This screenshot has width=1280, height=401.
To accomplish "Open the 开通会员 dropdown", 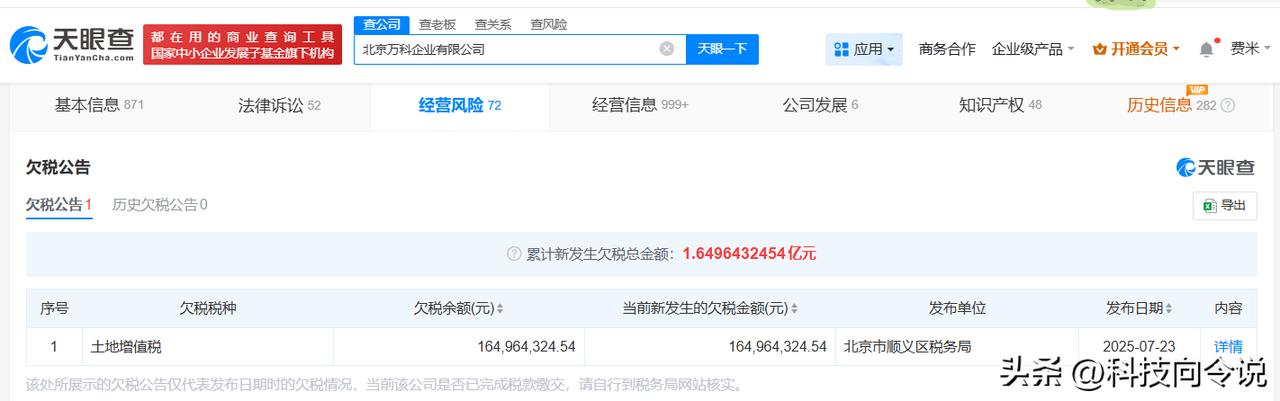I will pyautogui.click(x=1137, y=49).
